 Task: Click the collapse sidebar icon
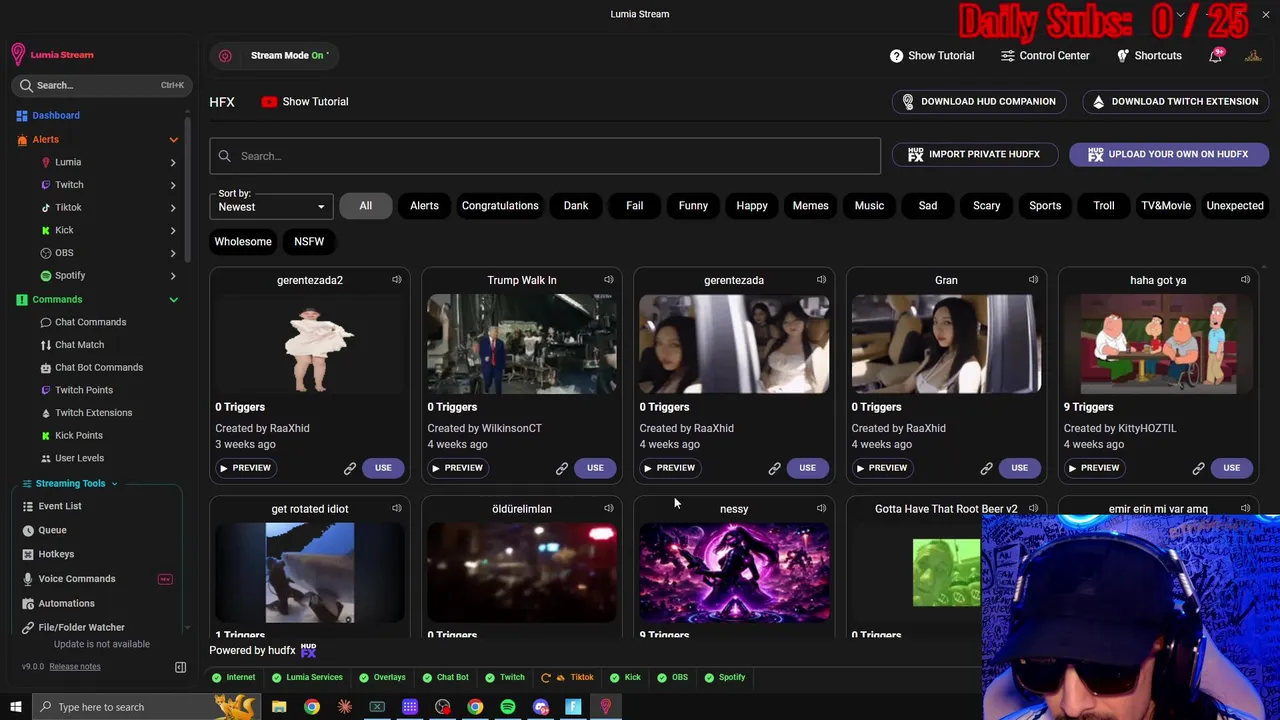181,667
